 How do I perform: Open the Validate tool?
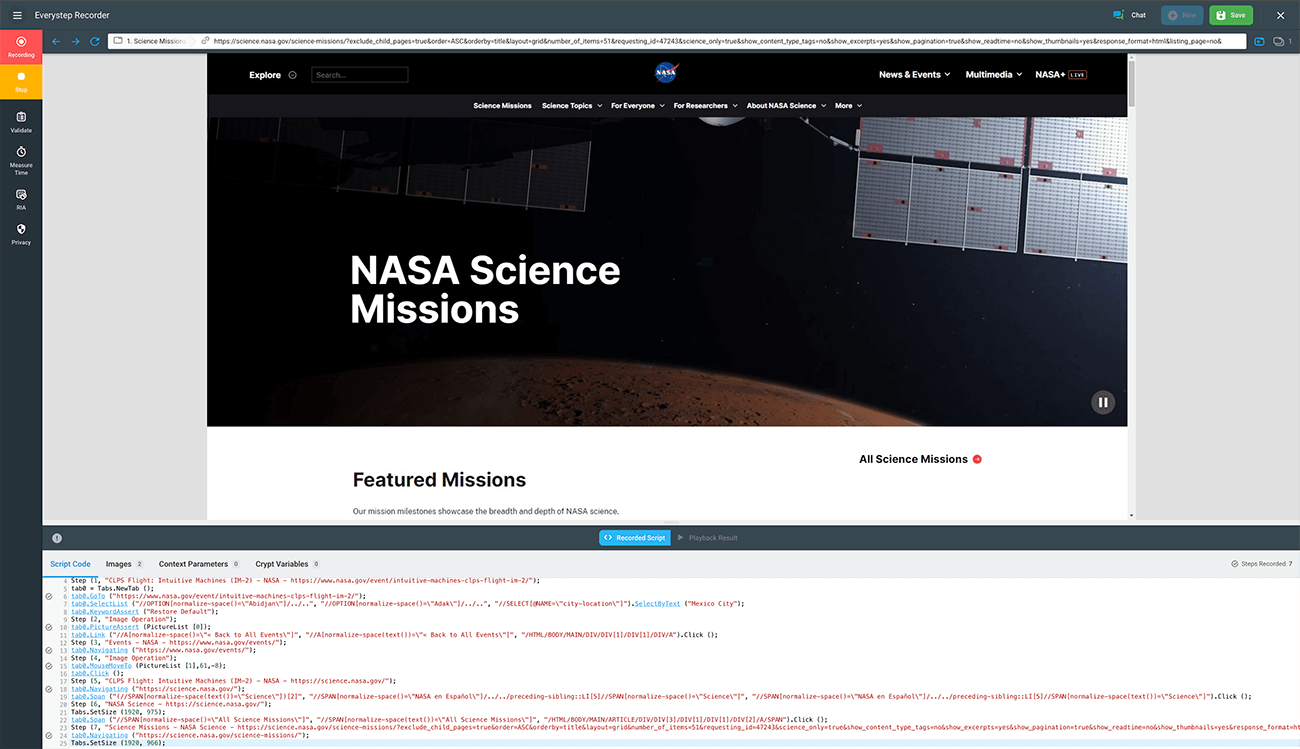tap(21, 122)
